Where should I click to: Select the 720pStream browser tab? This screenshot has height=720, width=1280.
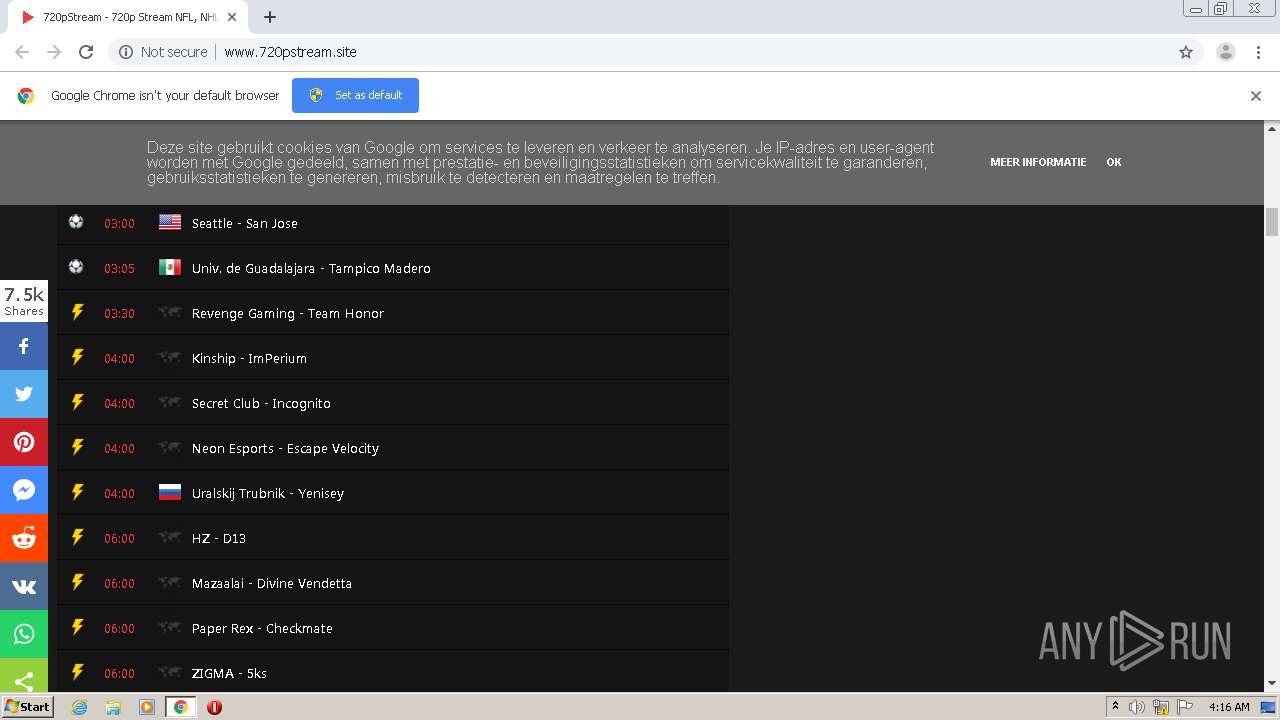pyautogui.click(x=128, y=17)
